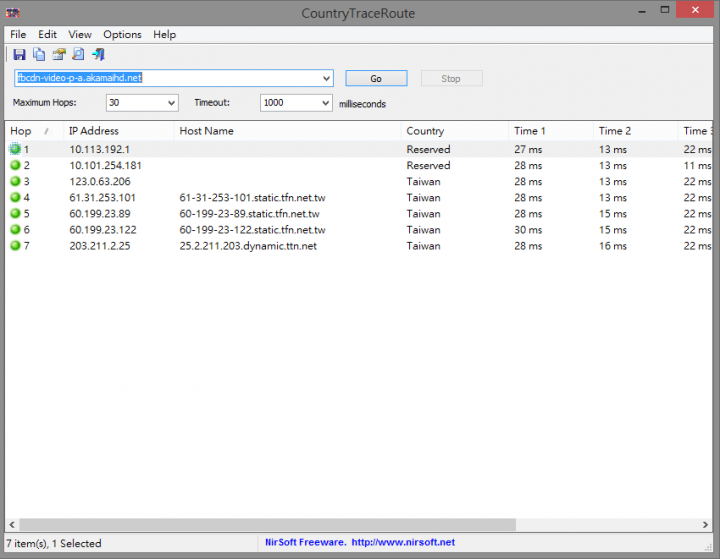
Task: Sort by the Hop column header
Action: click(x=34, y=131)
